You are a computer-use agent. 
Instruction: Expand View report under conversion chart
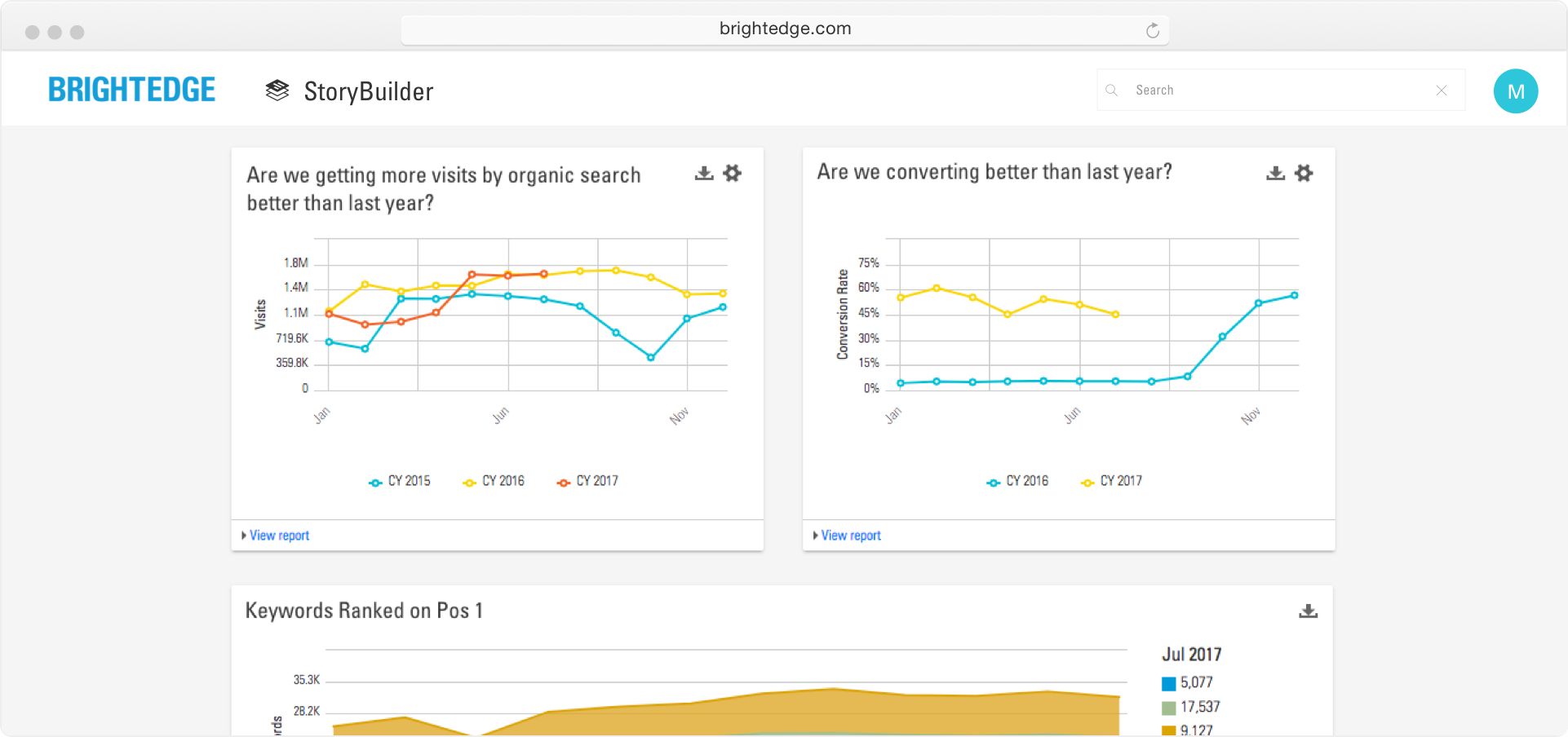tap(848, 536)
